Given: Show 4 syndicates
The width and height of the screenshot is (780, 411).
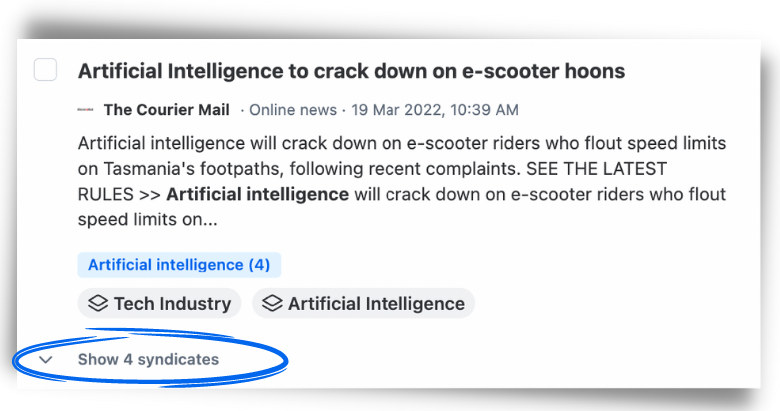Looking at the screenshot, I should tap(148, 359).
